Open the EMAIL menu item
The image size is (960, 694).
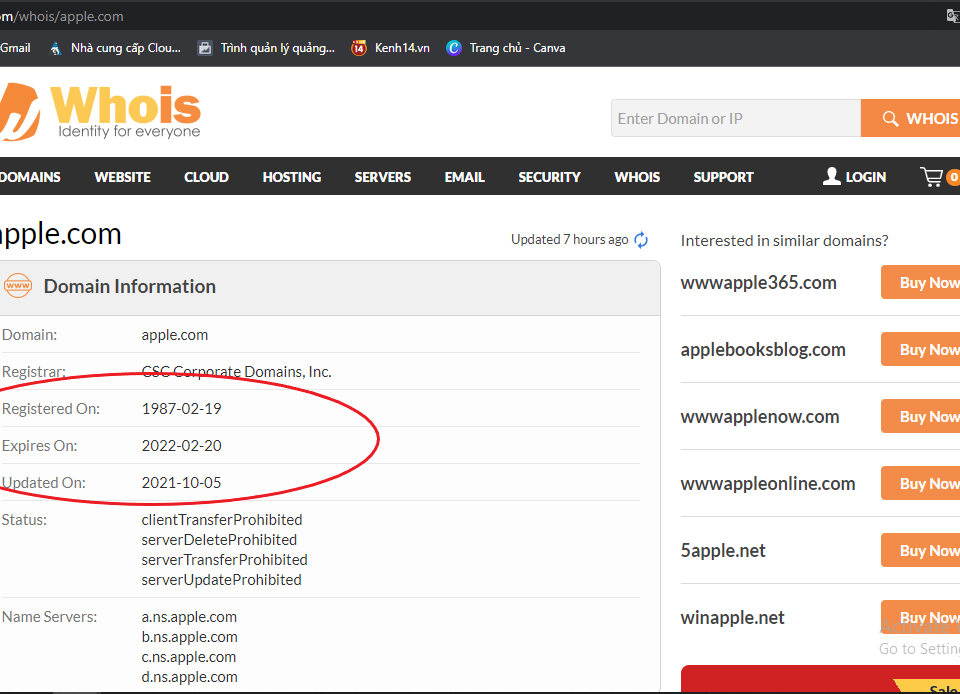click(465, 177)
